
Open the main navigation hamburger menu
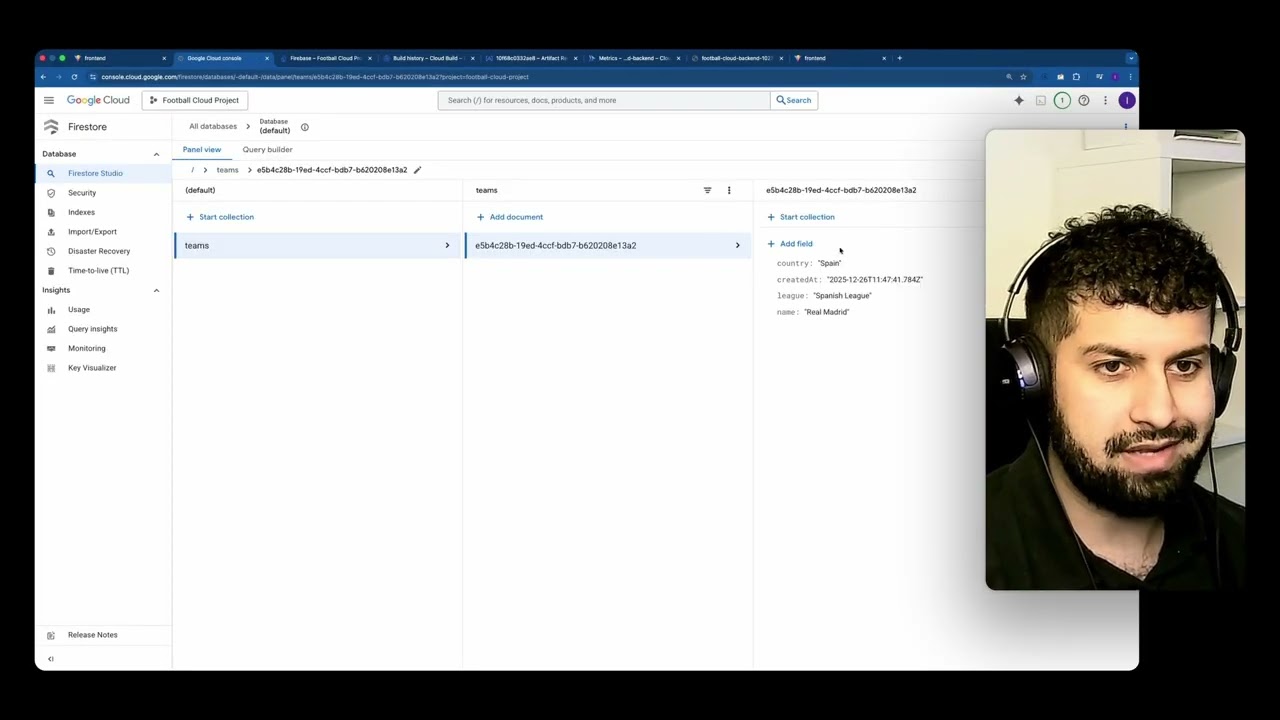(48, 100)
